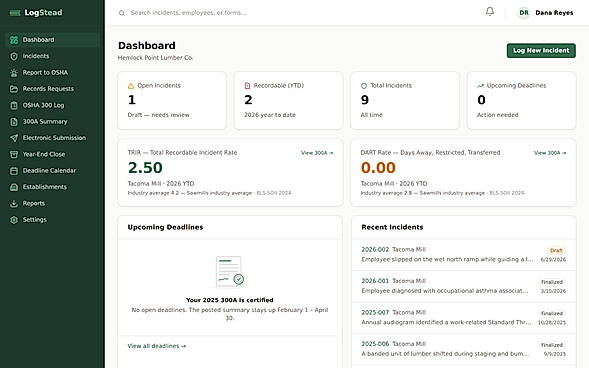
Task: Click the Deadline Calendar icon
Action: coord(14,171)
